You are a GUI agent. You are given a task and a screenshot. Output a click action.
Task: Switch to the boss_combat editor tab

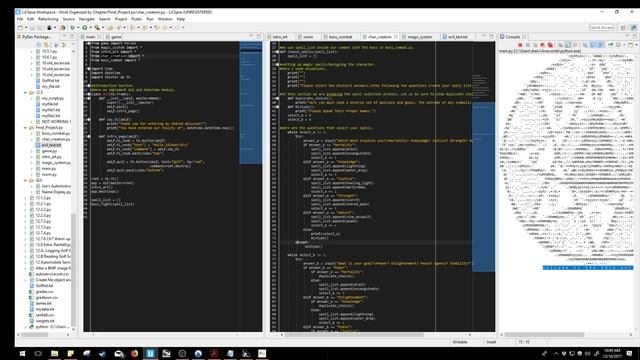click(x=340, y=37)
